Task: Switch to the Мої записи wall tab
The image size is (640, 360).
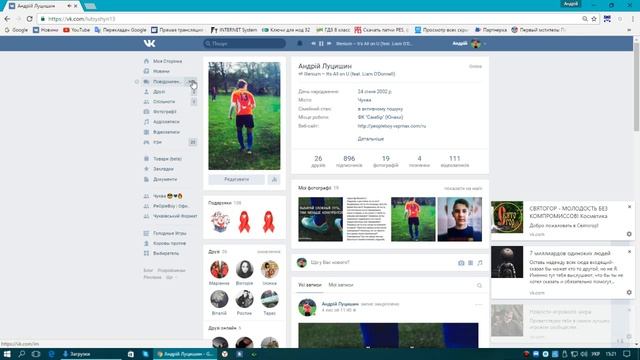Action: [x=341, y=285]
